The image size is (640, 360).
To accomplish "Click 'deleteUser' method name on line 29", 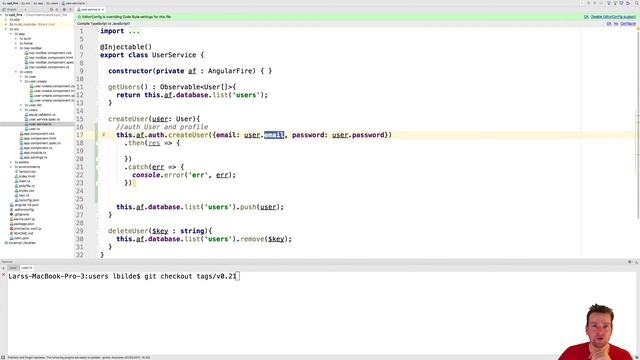I will point(128,231).
